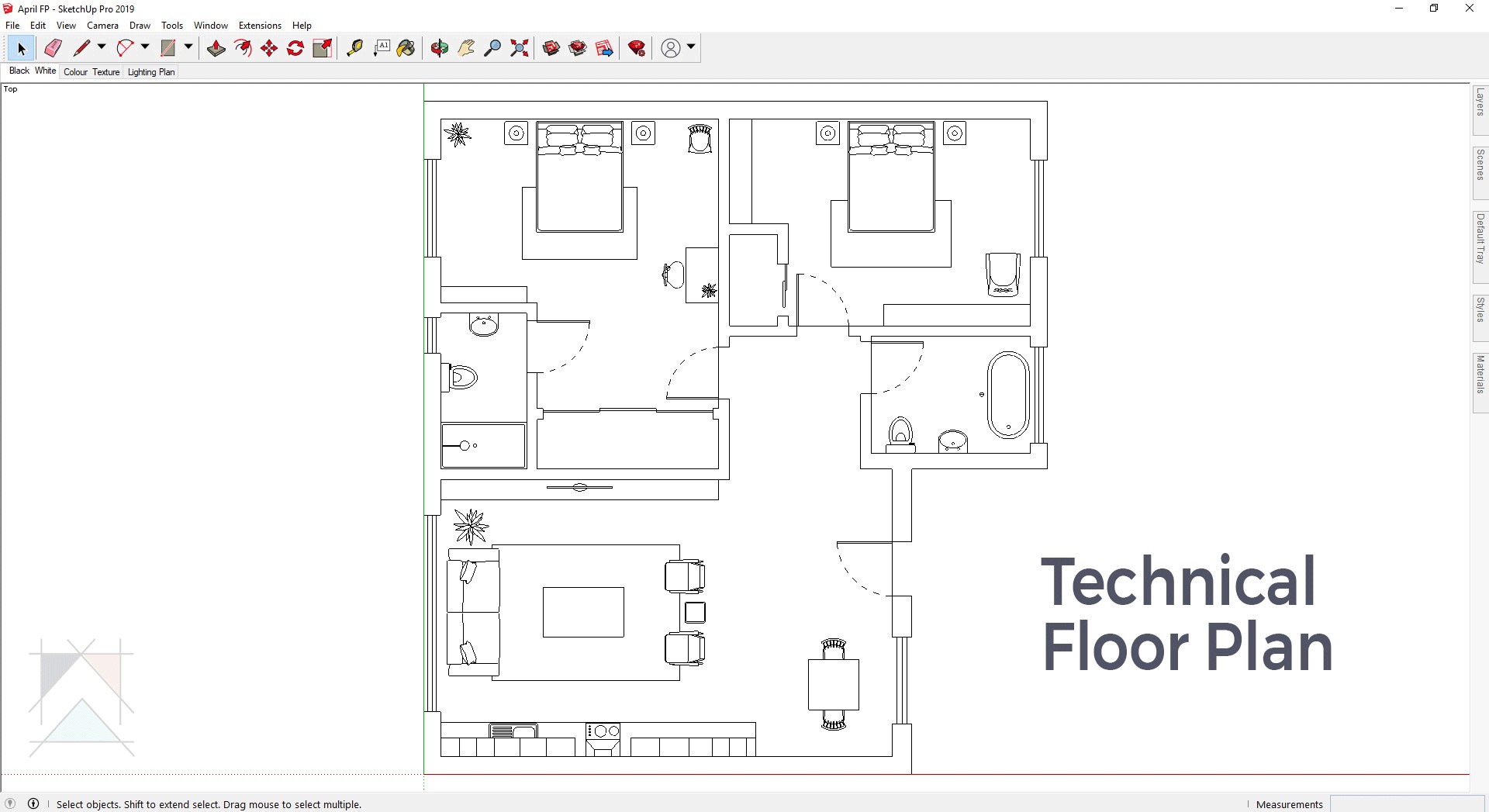Pick the Tape Measure tool
This screenshot has height=812, width=1489.
pyautogui.click(x=354, y=48)
